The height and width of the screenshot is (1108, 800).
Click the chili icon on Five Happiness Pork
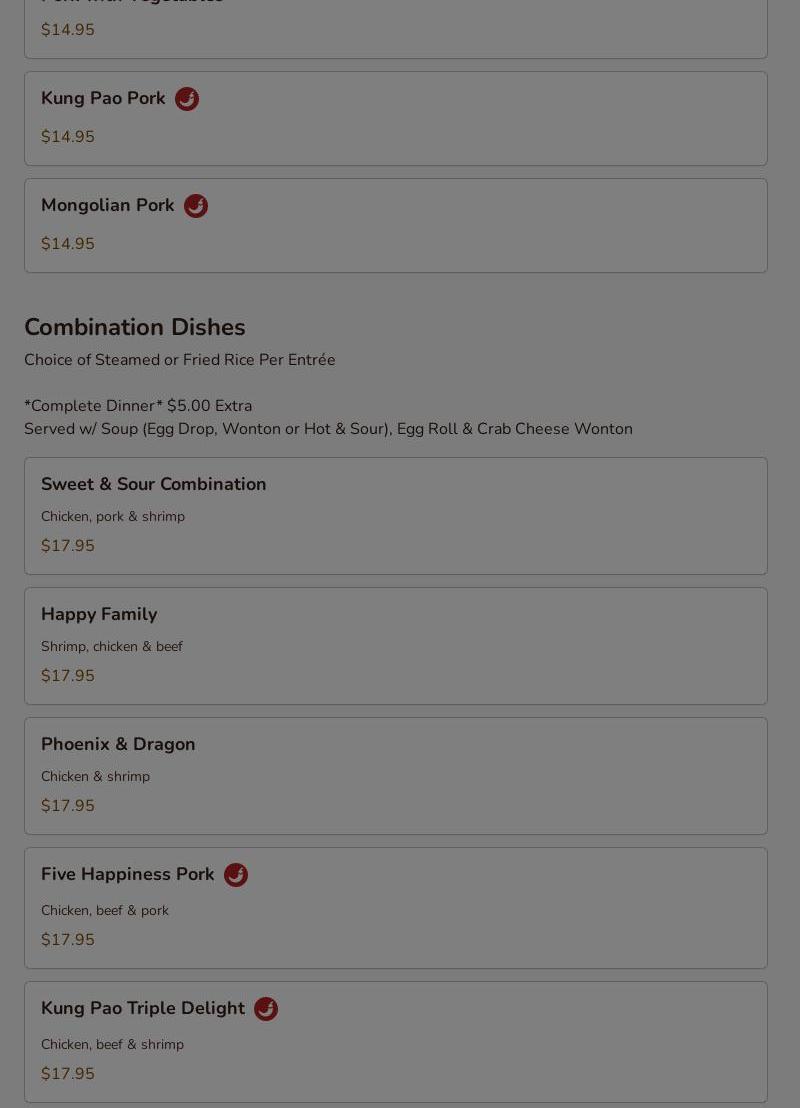coord(236,875)
